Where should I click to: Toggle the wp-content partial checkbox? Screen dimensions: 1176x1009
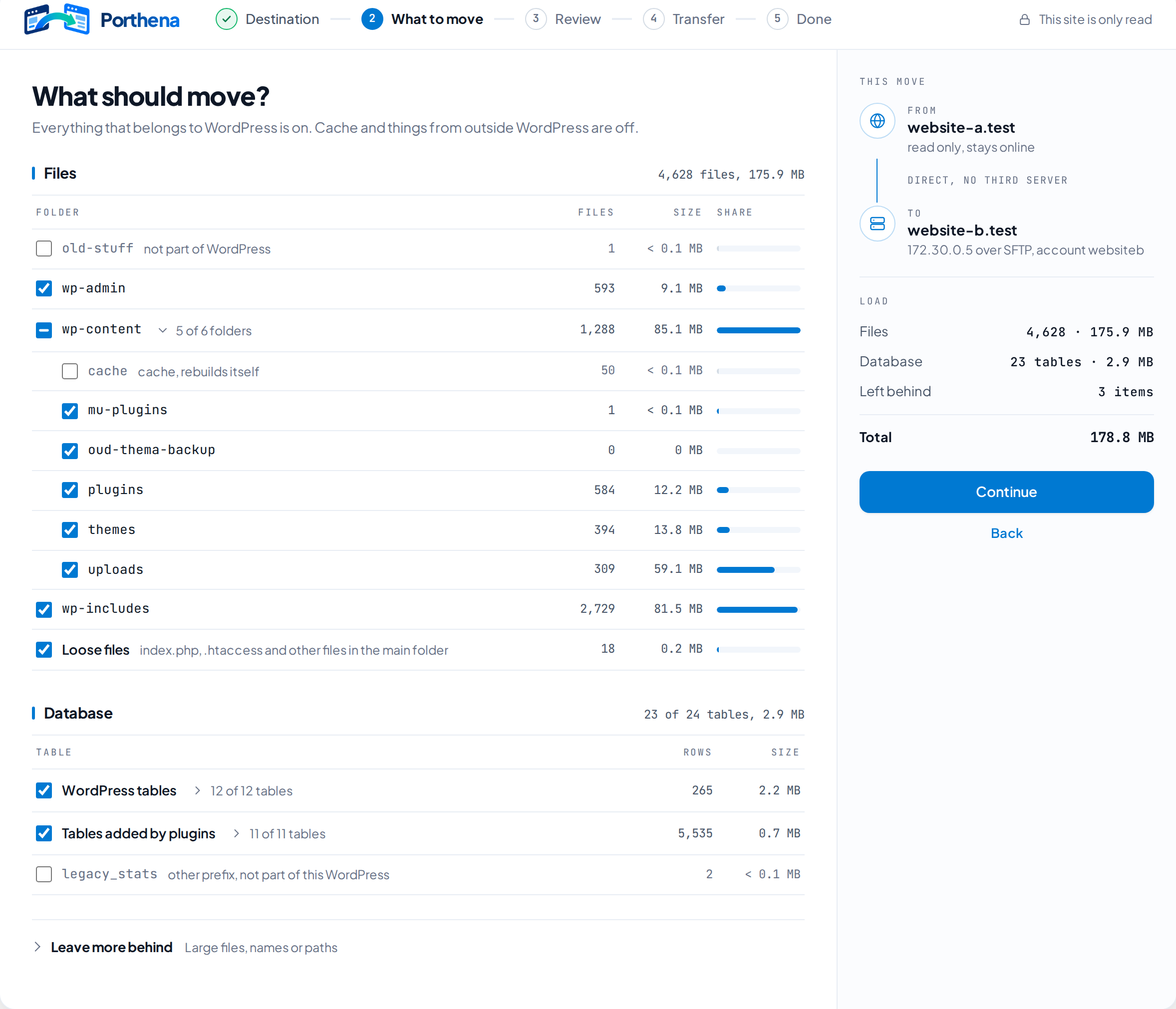[44, 330]
